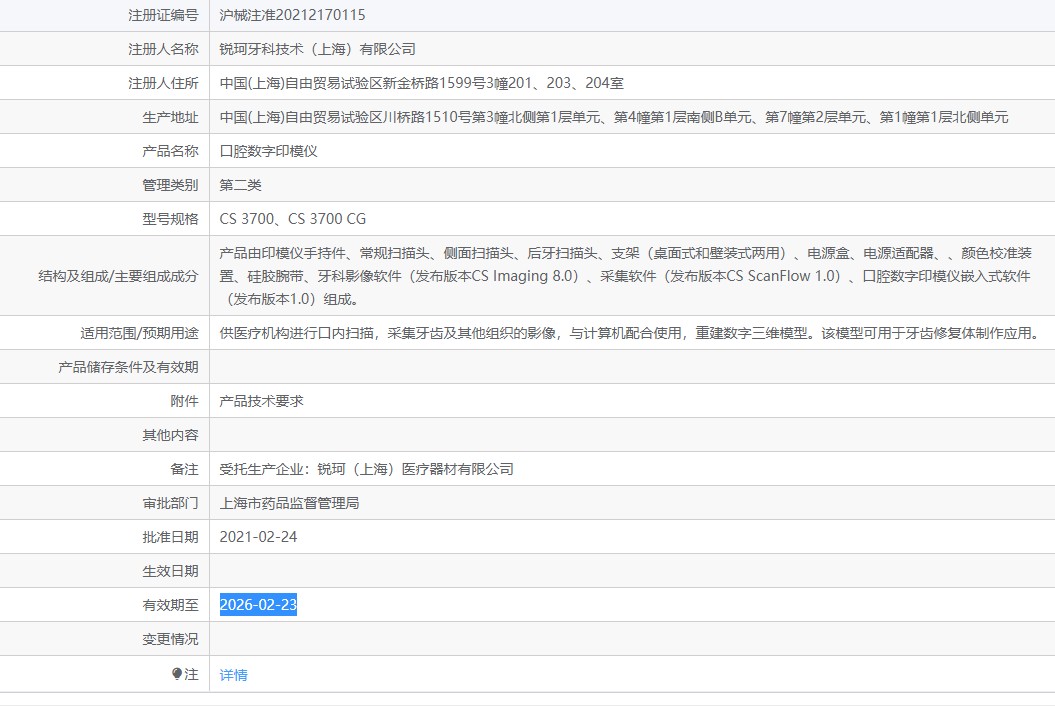Click the intended use text starting 供医疗机构进行口内扫描
Viewport: 1055px width, 706px height.
pos(631,333)
